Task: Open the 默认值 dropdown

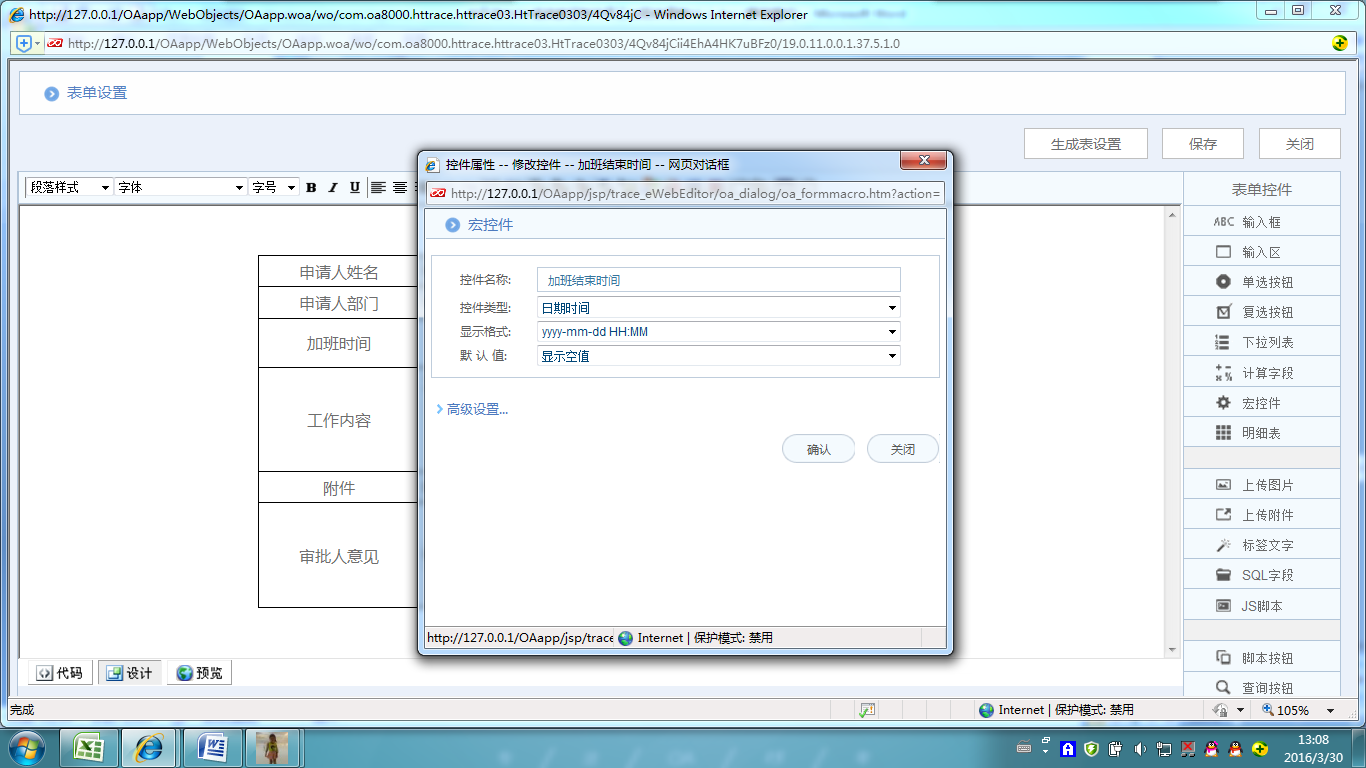Action: (x=891, y=355)
